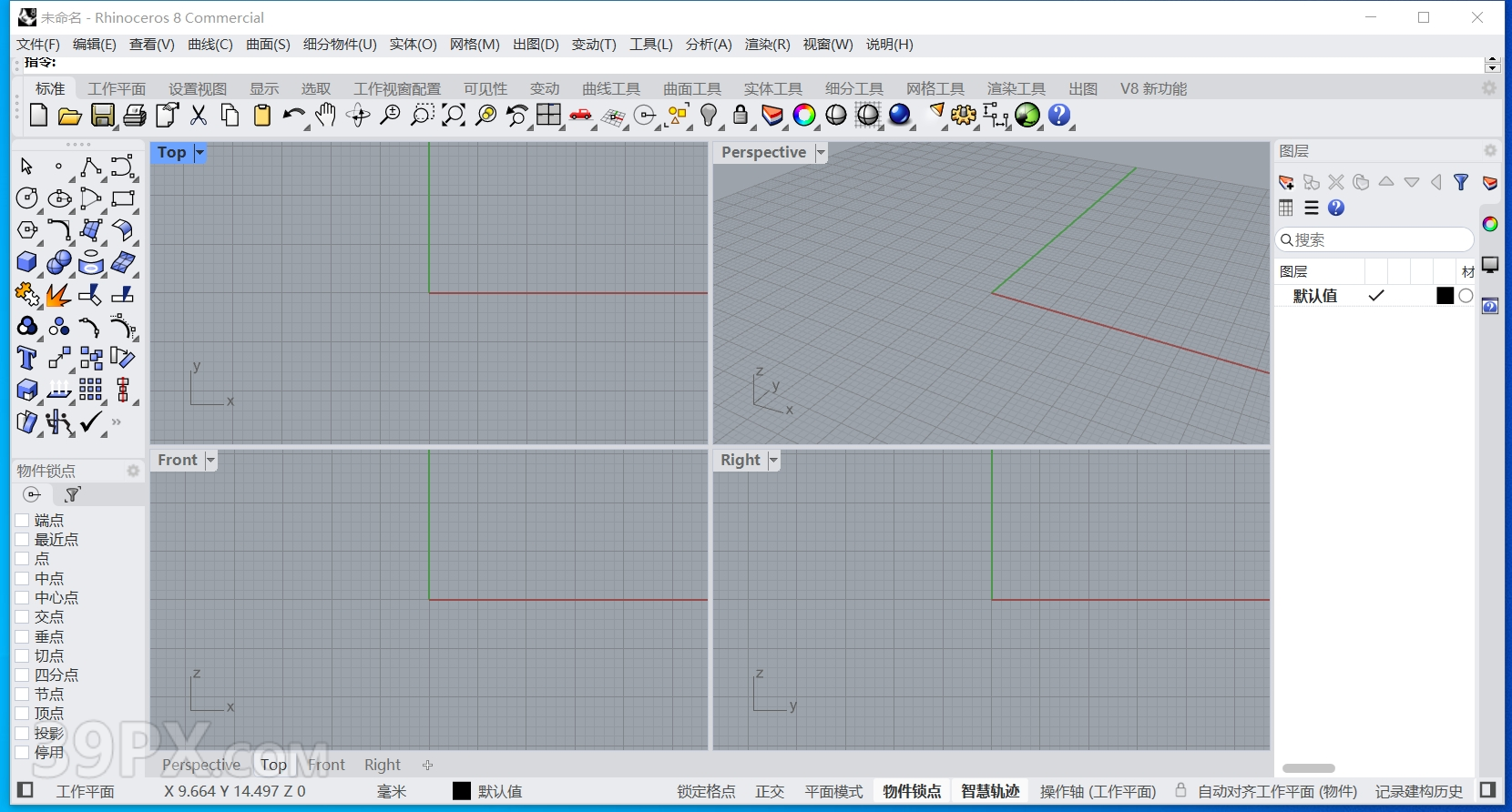Click the Paste clipboard icon

262,115
